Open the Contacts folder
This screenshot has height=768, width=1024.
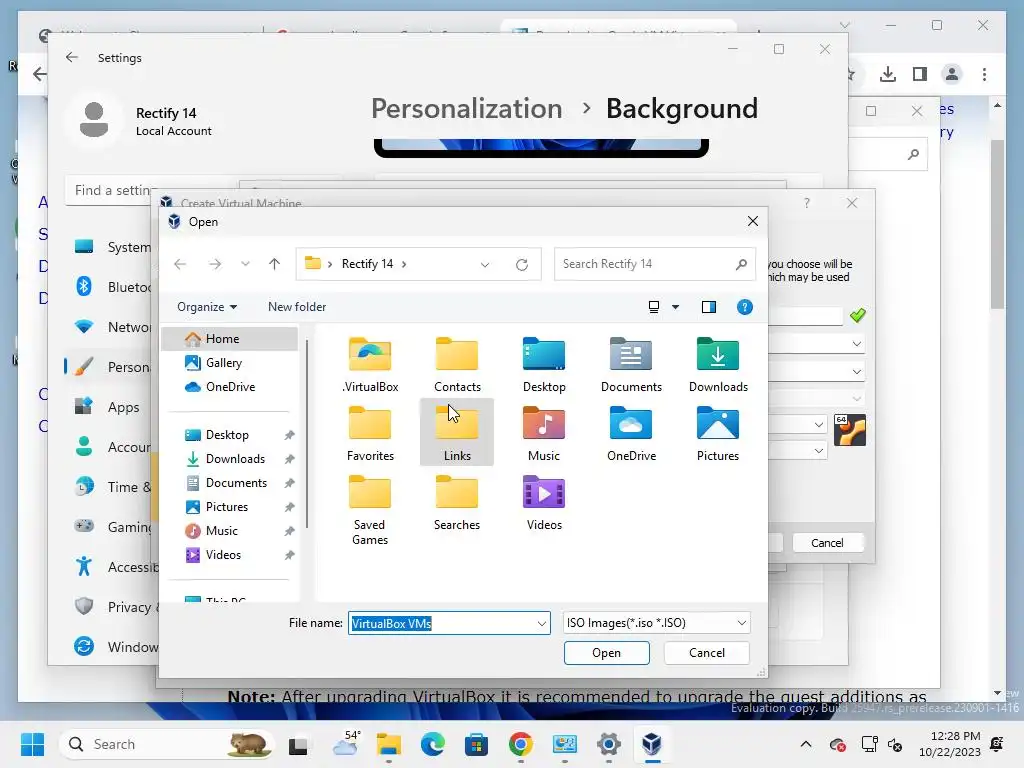[457, 364]
